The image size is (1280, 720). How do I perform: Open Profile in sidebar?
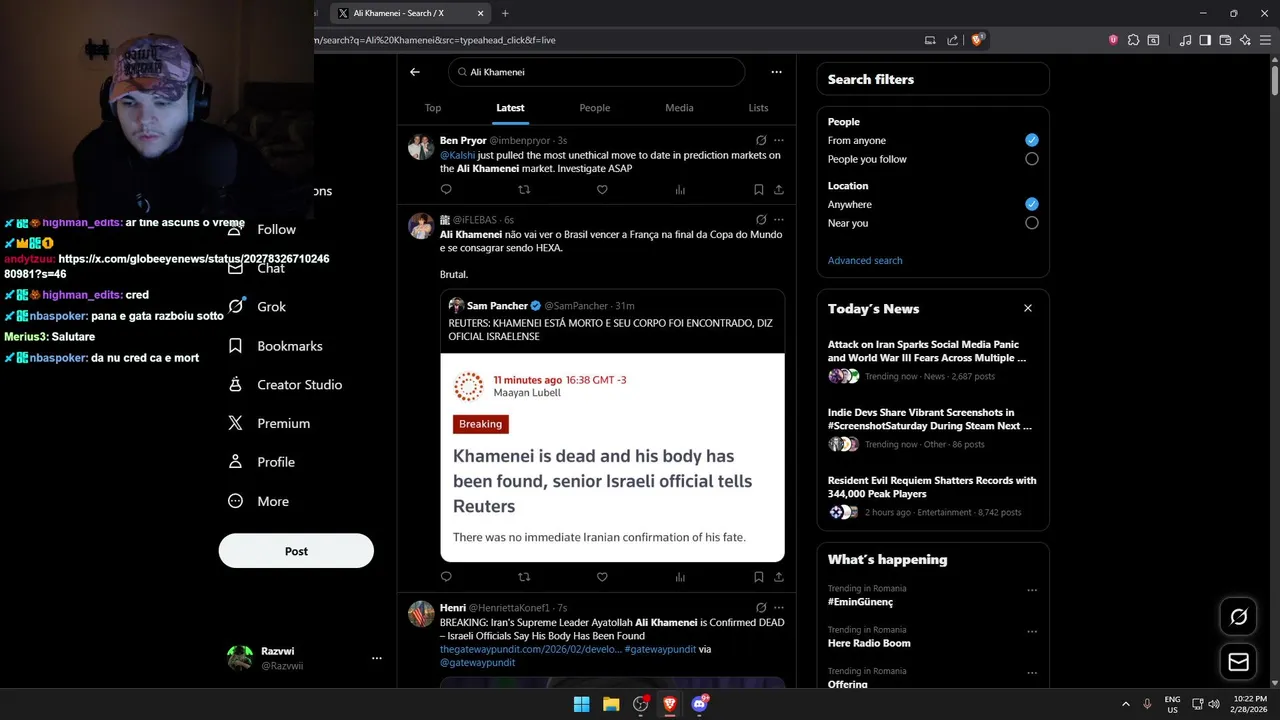click(x=262, y=462)
